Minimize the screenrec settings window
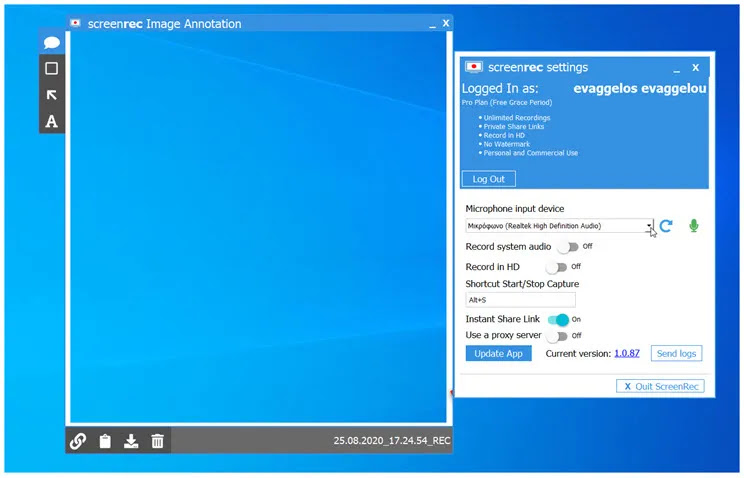The height and width of the screenshot is (478, 744). tap(677, 69)
